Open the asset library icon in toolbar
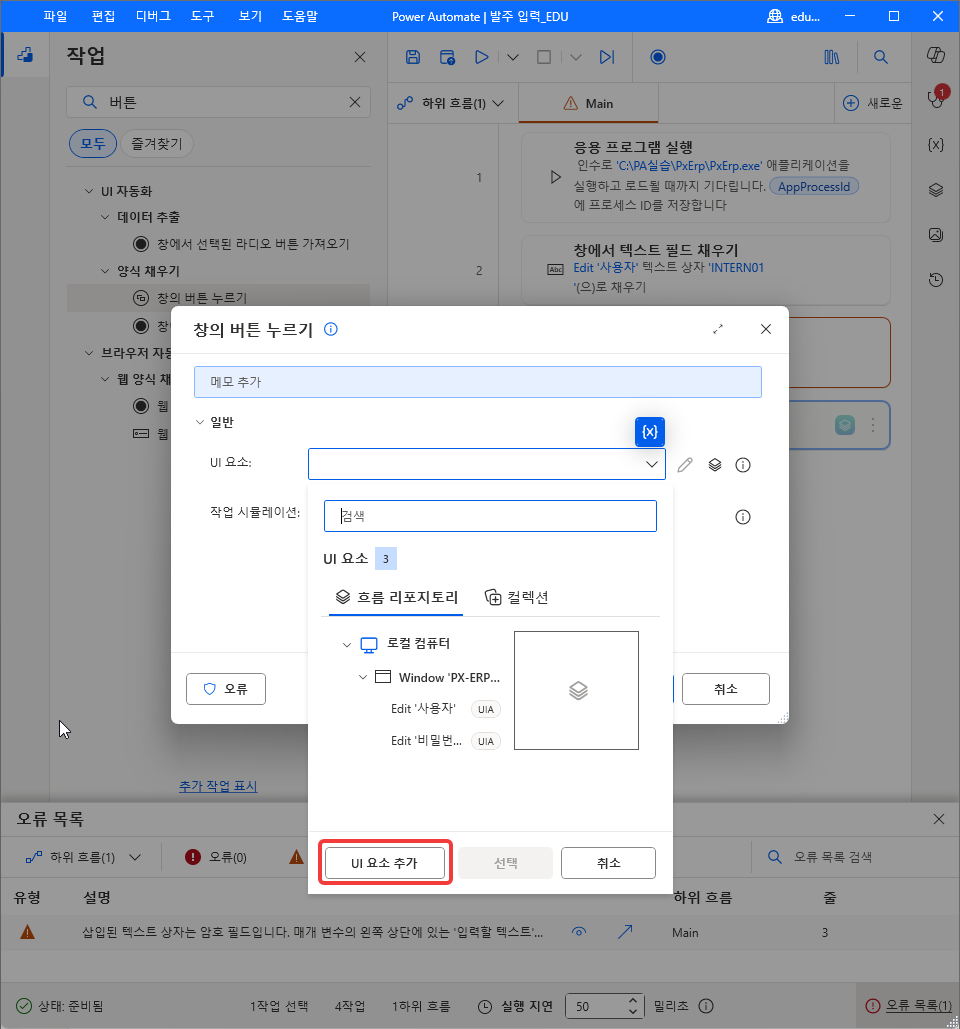960x1029 pixels. point(831,57)
